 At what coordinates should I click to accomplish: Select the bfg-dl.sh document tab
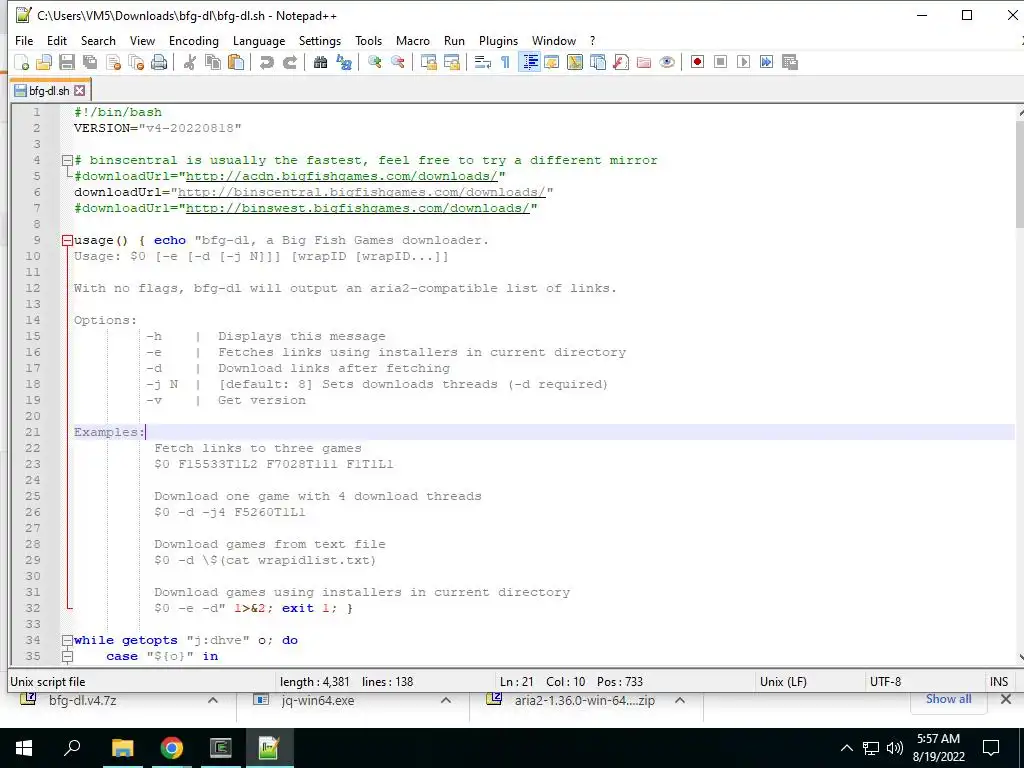[50, 90]
